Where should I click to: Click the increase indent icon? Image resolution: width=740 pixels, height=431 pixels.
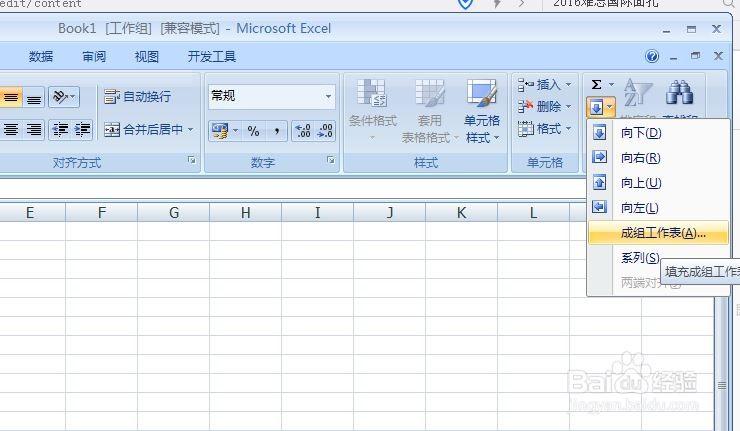coord(82,130)
